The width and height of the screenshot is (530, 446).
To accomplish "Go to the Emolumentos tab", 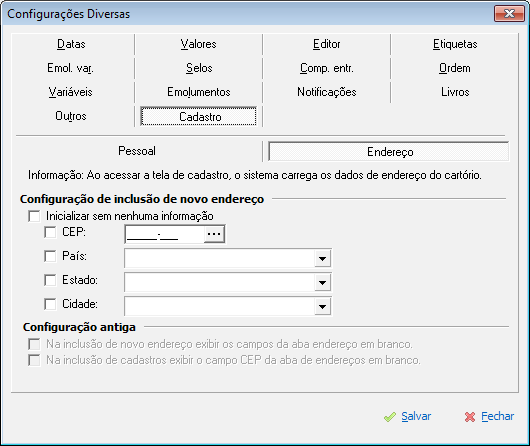I will click(x=199, y=92).
